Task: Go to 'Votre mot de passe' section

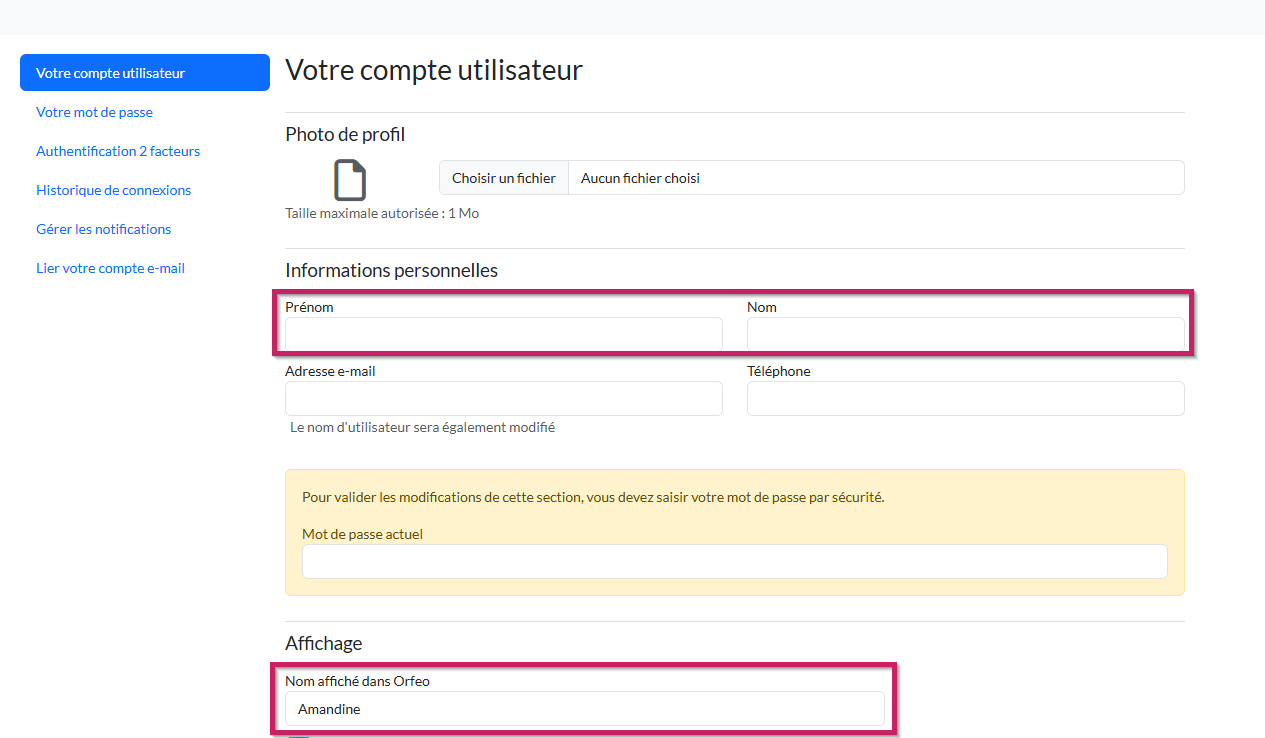Action: click(x=94, y=112)
